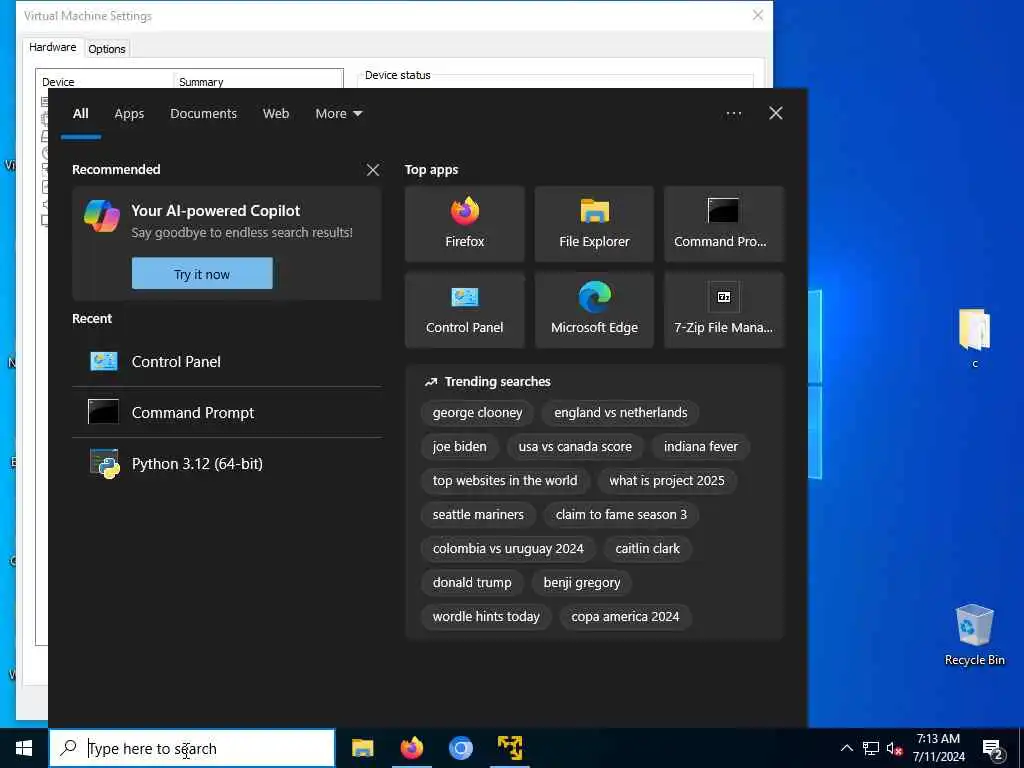The height and width of the screenshot is (768, 1024).
Task: Show hidden system tray icons
Action: 846,748
